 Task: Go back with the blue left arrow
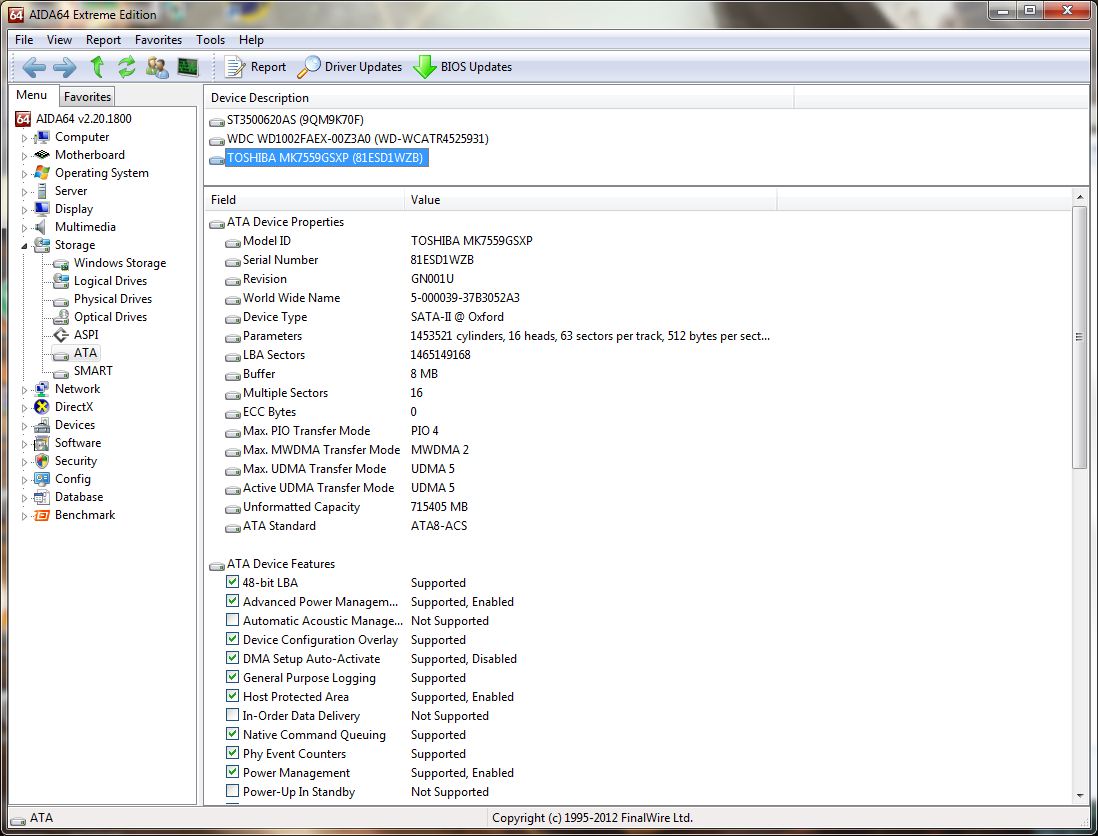click(x=34, y=67)
